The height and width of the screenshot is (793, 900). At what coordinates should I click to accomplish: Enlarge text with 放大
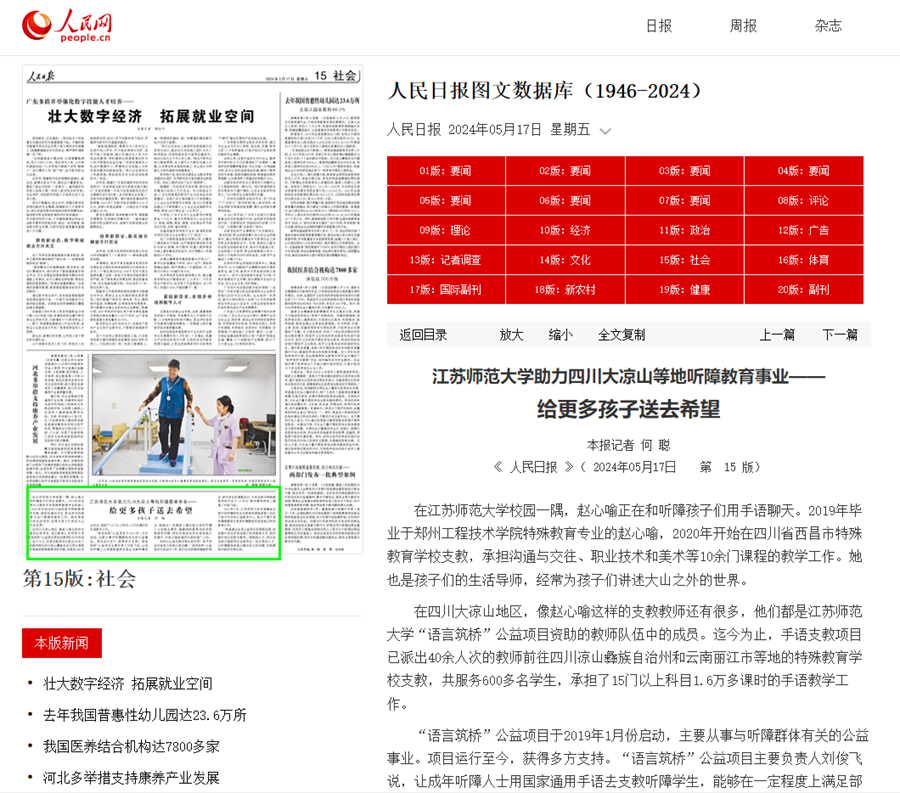click(x=511, y=335)
